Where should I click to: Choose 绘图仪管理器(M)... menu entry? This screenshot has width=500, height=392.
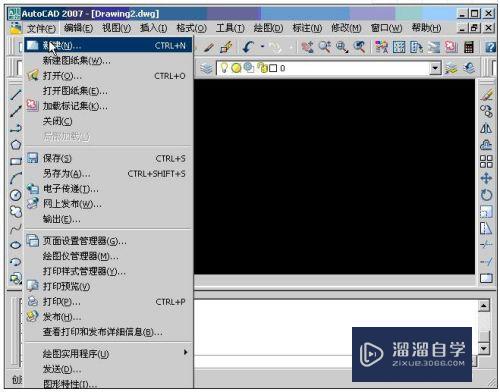tap(108, 256)
